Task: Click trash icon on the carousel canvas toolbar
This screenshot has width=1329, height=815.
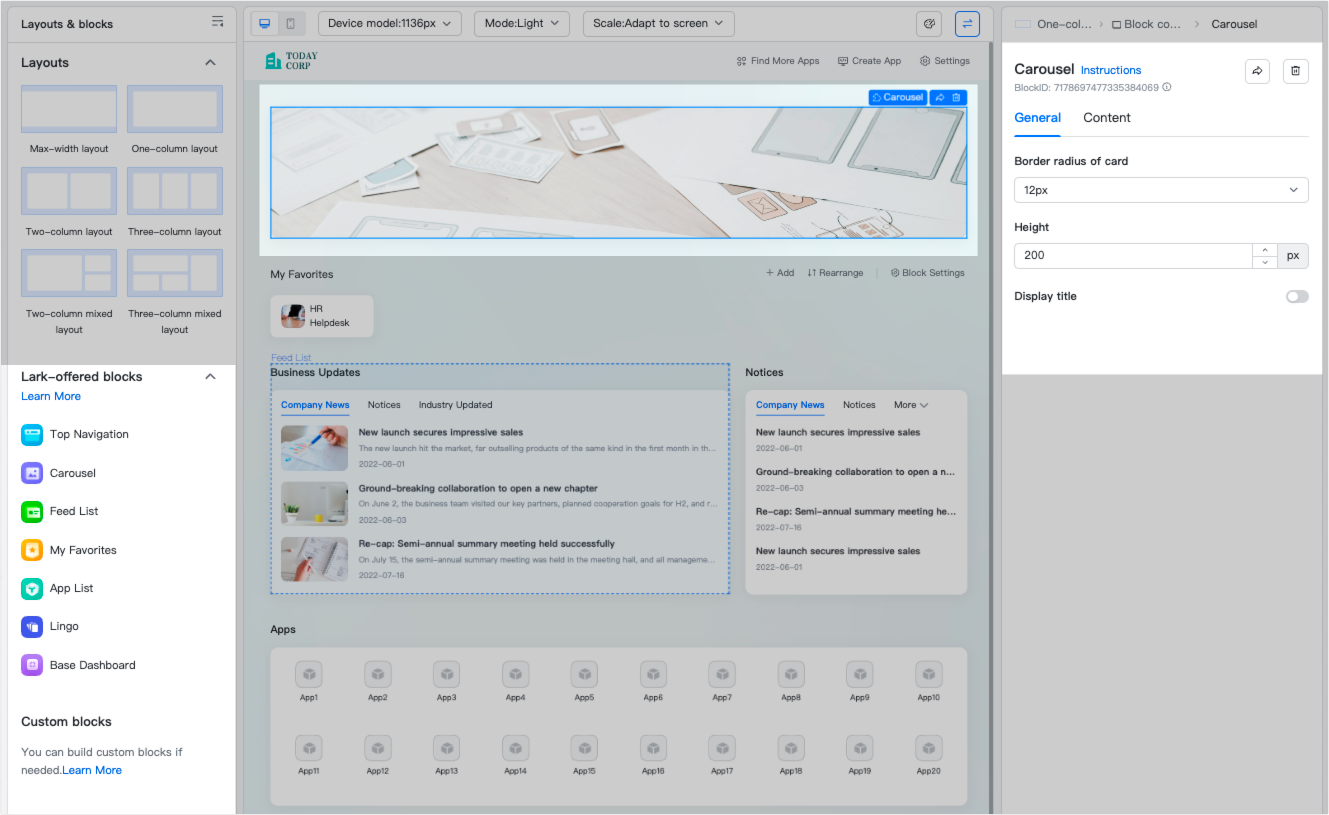Action: pyautogui.click(x=956, y=97)
